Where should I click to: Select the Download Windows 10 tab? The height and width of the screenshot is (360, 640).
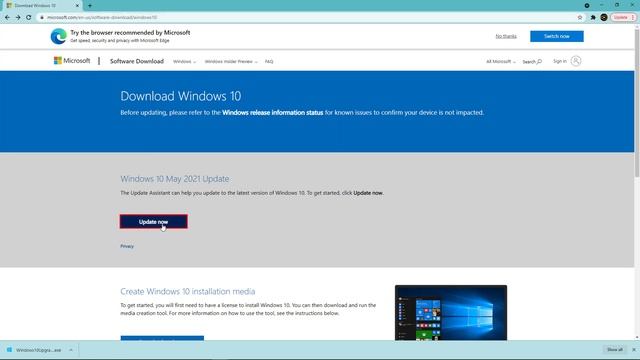(42, 6)
